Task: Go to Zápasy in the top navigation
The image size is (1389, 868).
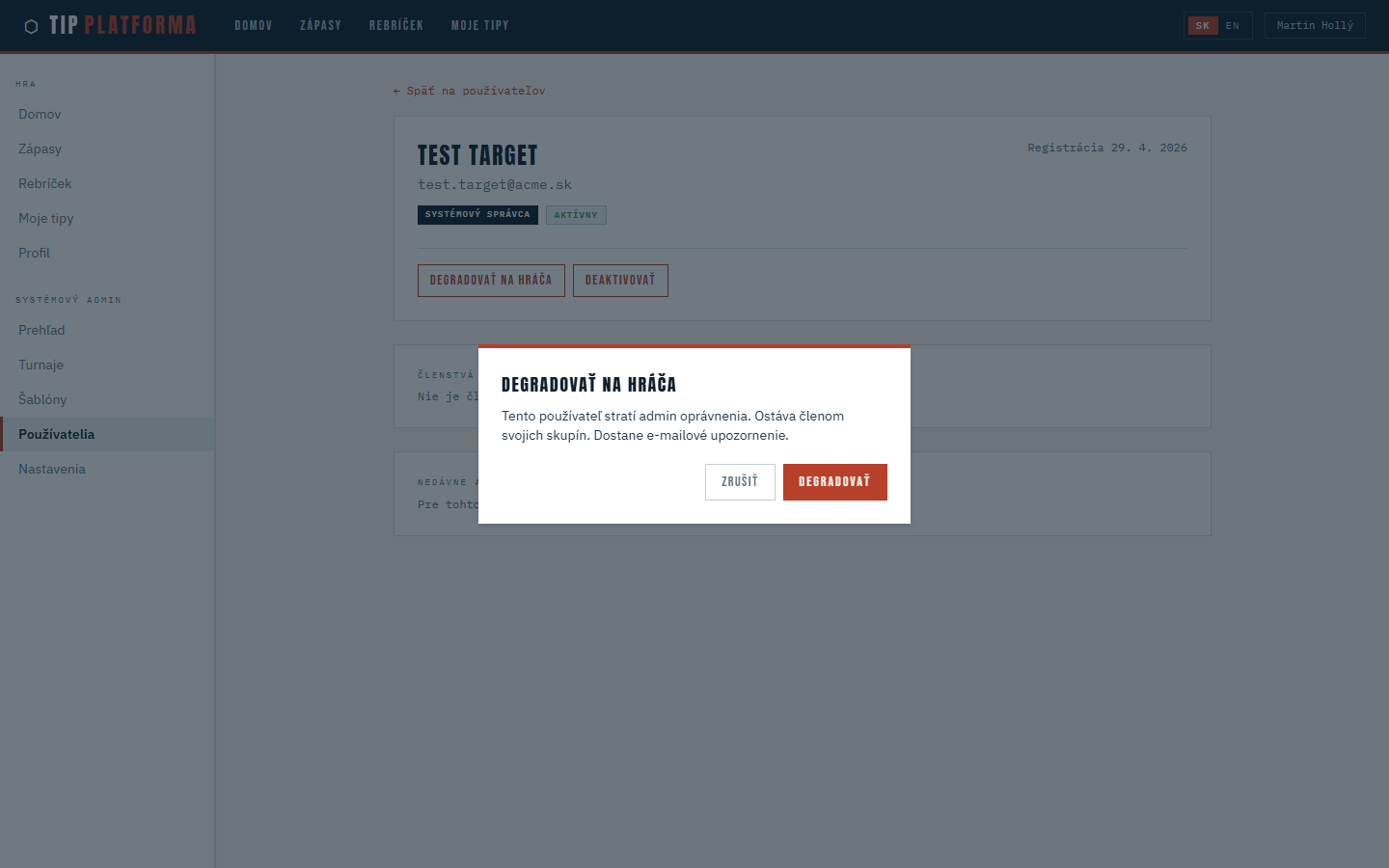Action: click(x=320, y=26)
